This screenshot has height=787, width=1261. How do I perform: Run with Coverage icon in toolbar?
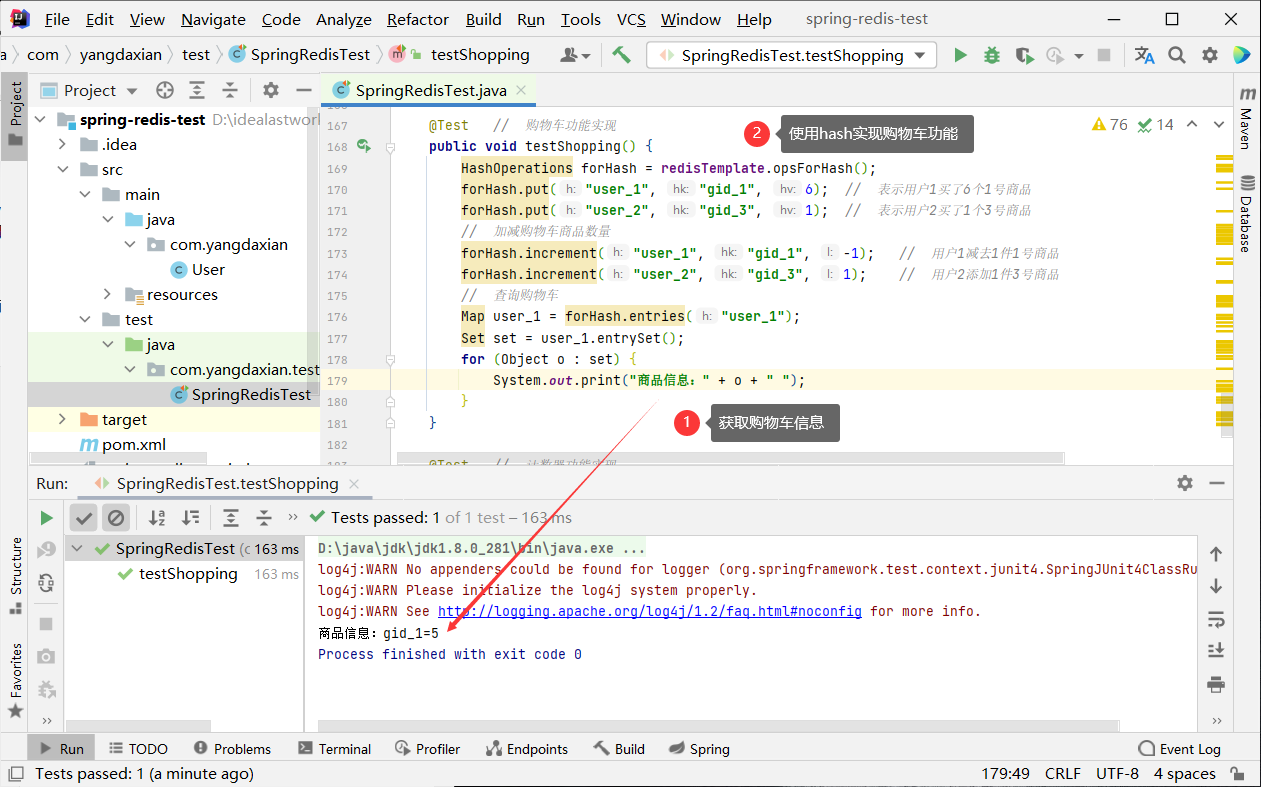pyautogui.click(x=1024, y=55)
